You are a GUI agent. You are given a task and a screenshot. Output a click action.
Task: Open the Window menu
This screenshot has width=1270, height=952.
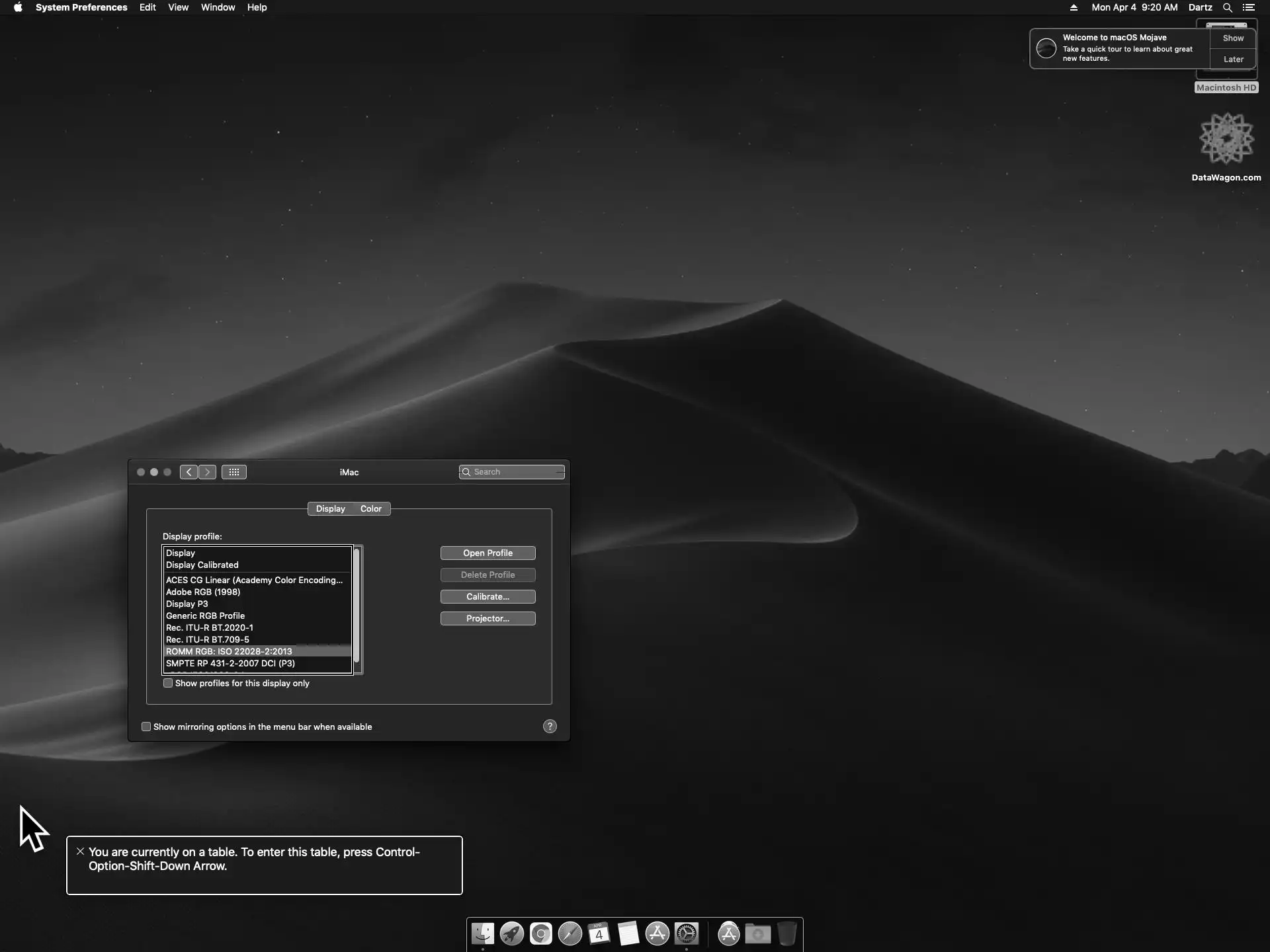(x=218, y=7)
